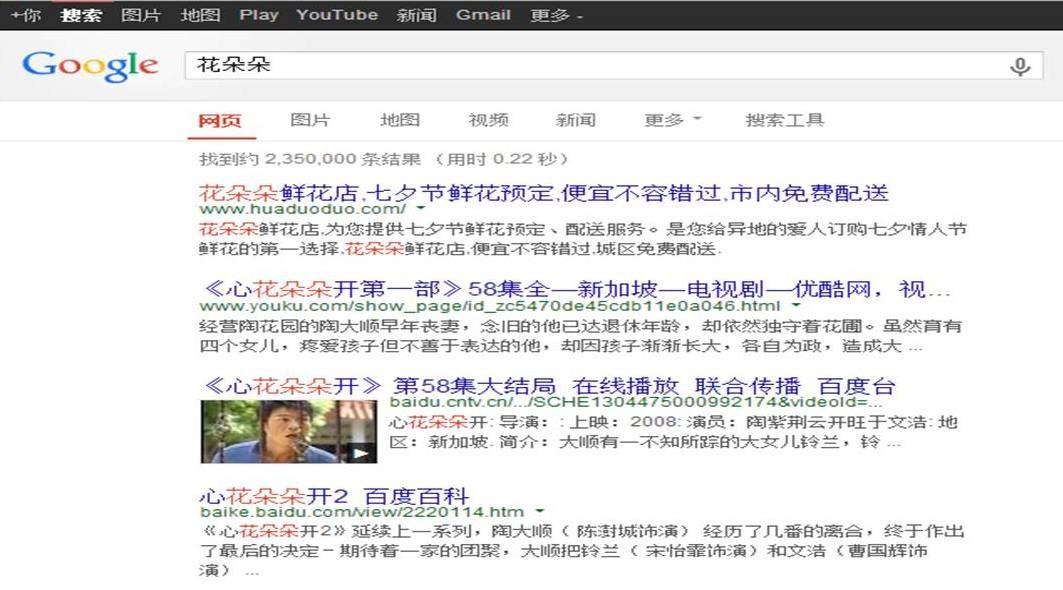This screenshot has width=1063, height=590.
Task: Click snippet starting 心花朵朵开: 导演
Action: (673, 432)
